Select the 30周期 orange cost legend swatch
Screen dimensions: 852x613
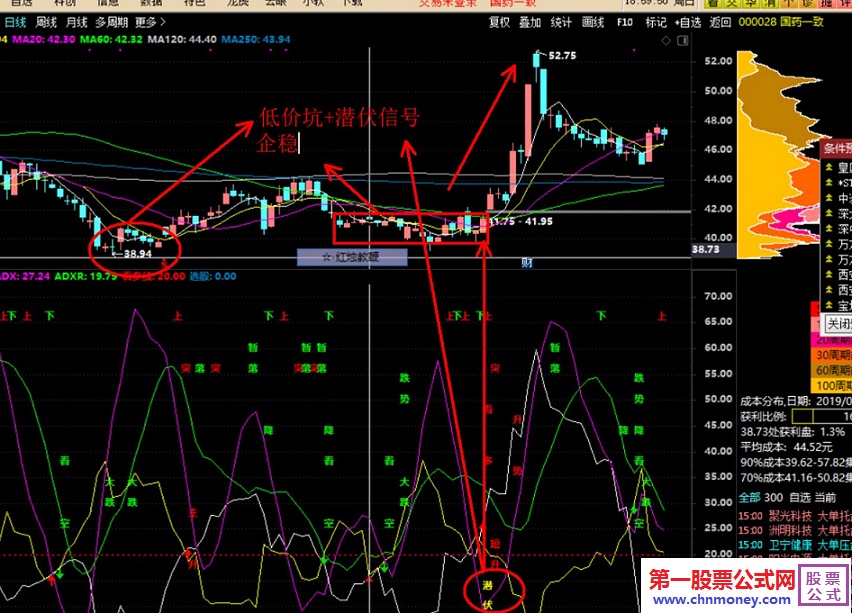[831, 355]
